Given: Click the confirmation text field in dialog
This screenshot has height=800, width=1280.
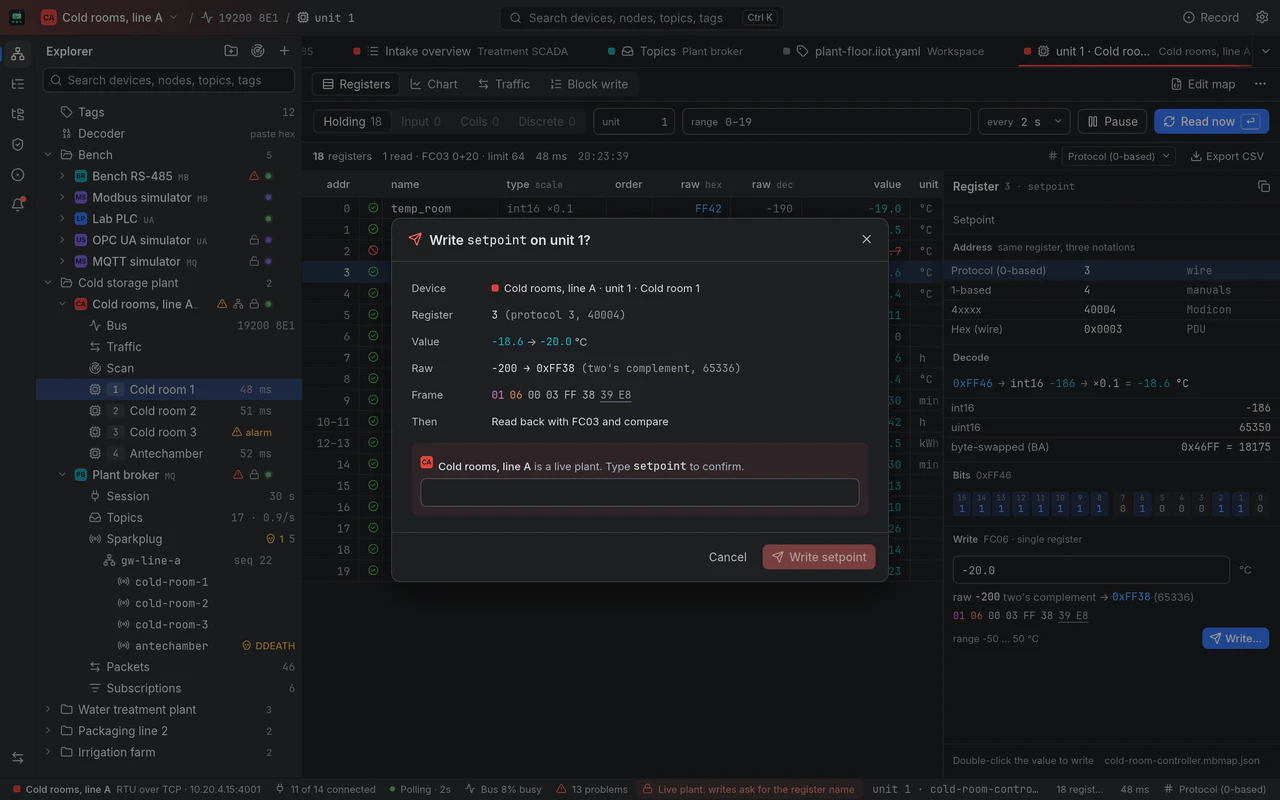Looking at the screenshot, I should point(640,492).
